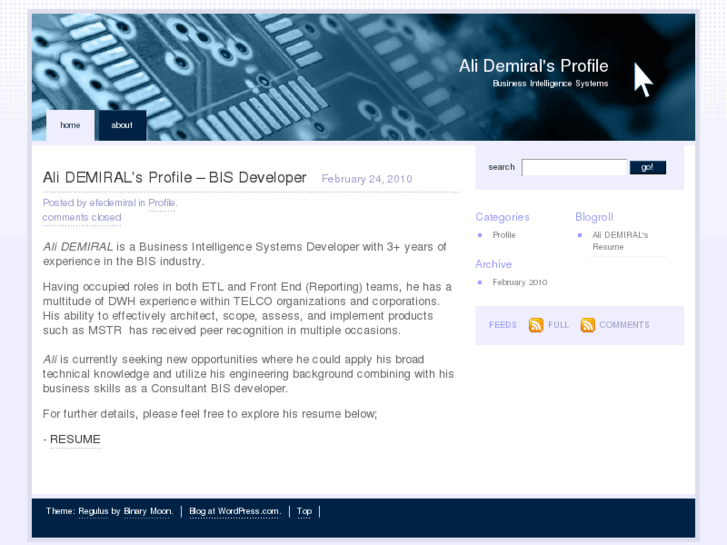
Task: Select Profile under Categories sidebar
Action: [504, 235]
